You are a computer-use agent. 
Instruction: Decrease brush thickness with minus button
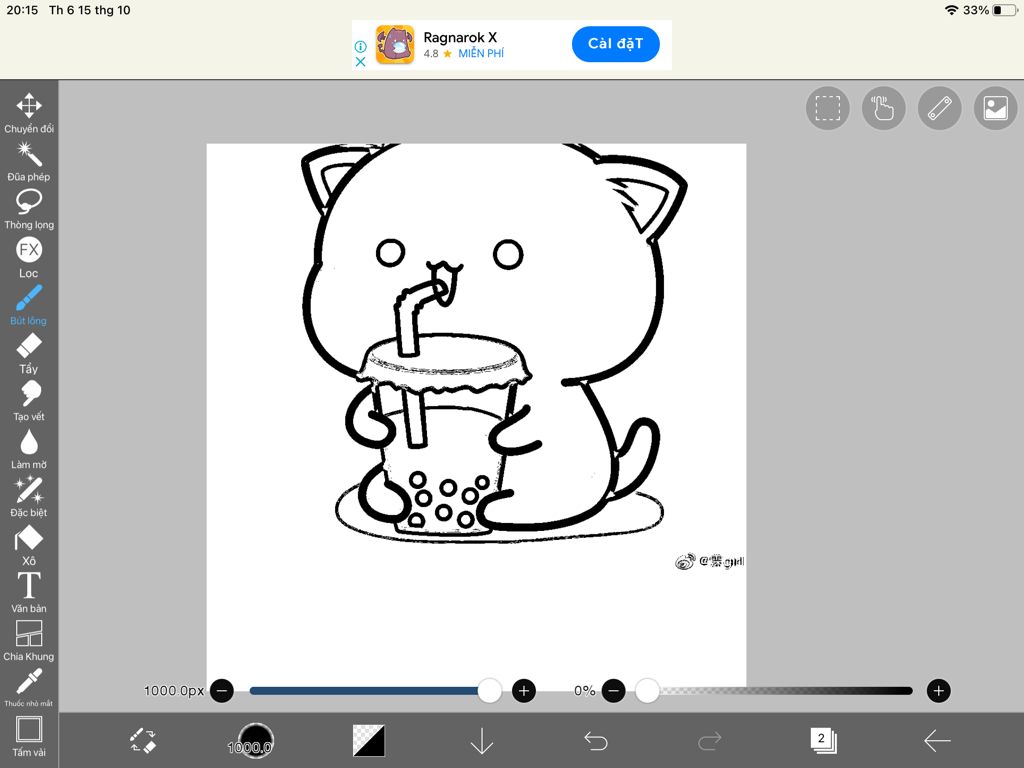click(222, 690)
